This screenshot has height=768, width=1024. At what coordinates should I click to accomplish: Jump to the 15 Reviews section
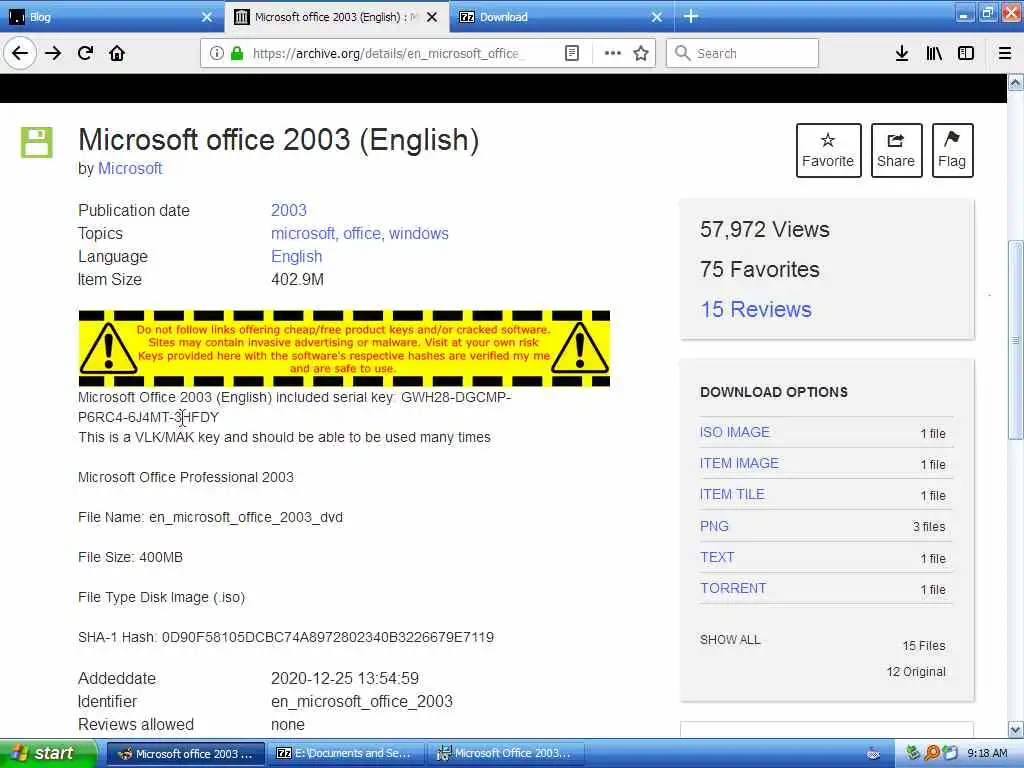coord(756,309)
